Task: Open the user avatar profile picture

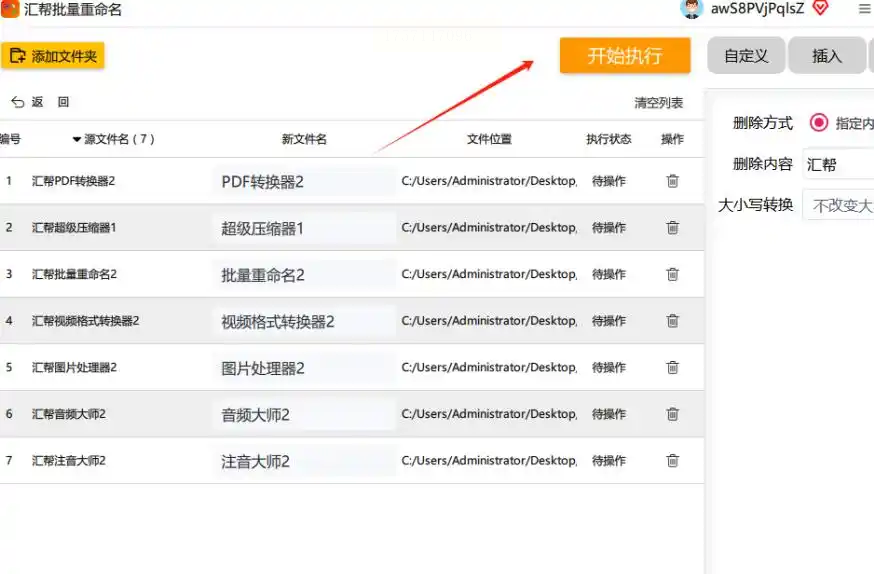Action: pos(692,8)
